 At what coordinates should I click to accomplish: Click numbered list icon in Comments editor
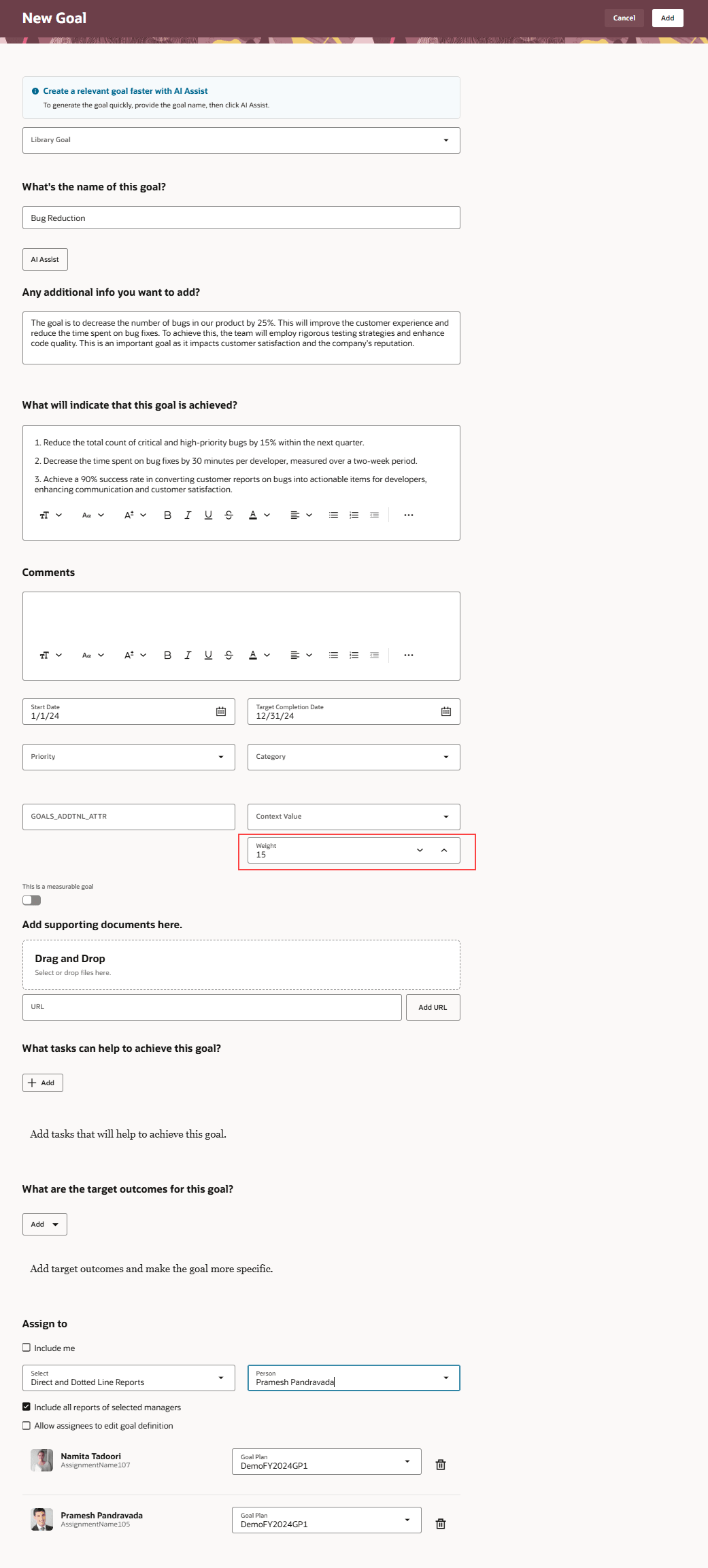354,655
